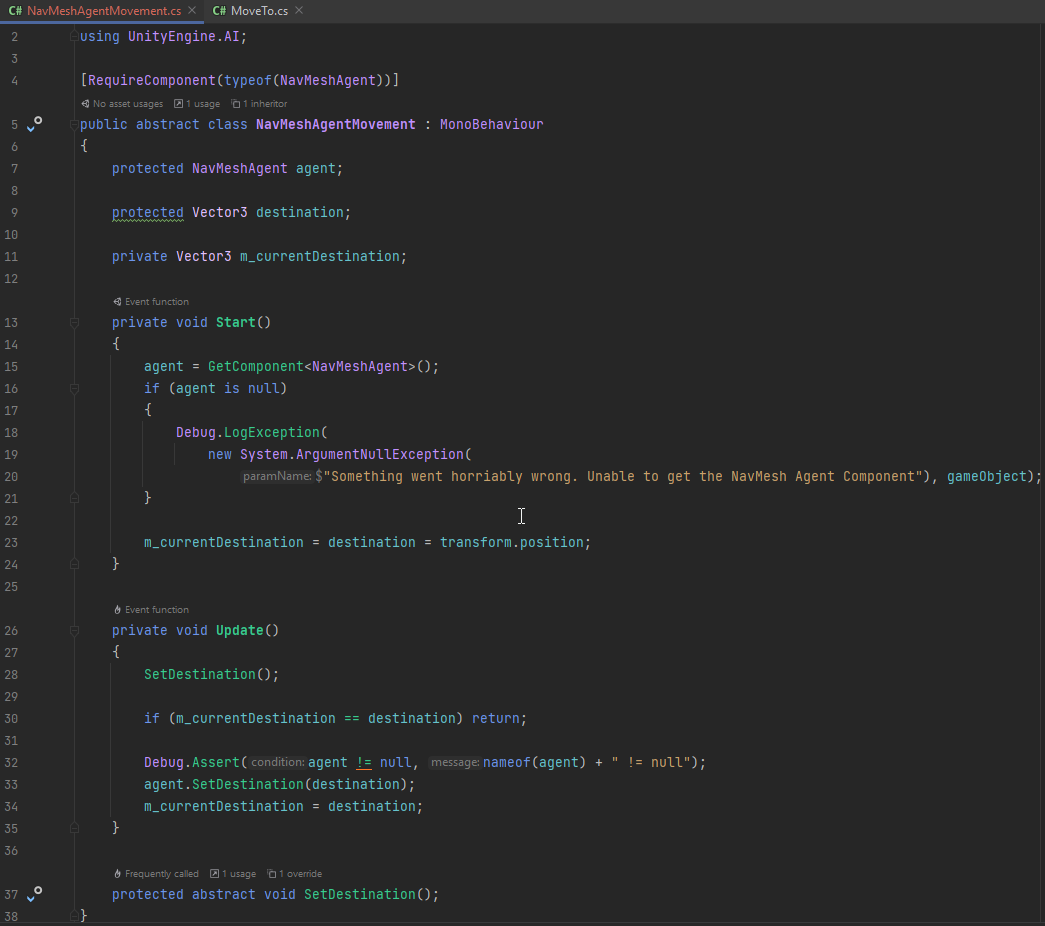Click the fold end marker on line 21
Image resolution: width=1045 pixels, height=926 pixels.
(x=74, y=498)
